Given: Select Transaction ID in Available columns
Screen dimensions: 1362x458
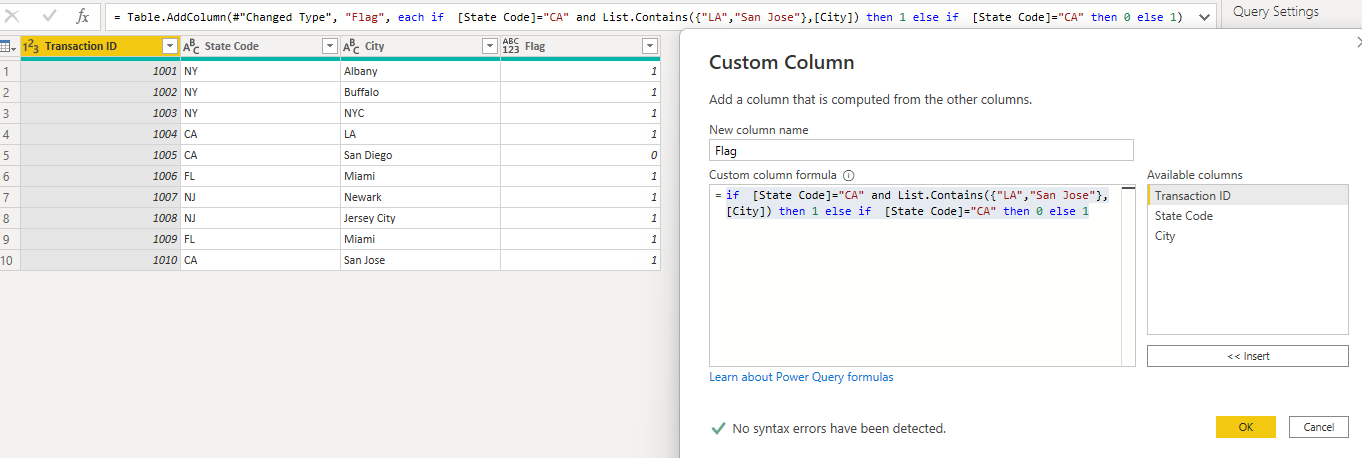Looking at the screenshot, I should (1247, 196).
